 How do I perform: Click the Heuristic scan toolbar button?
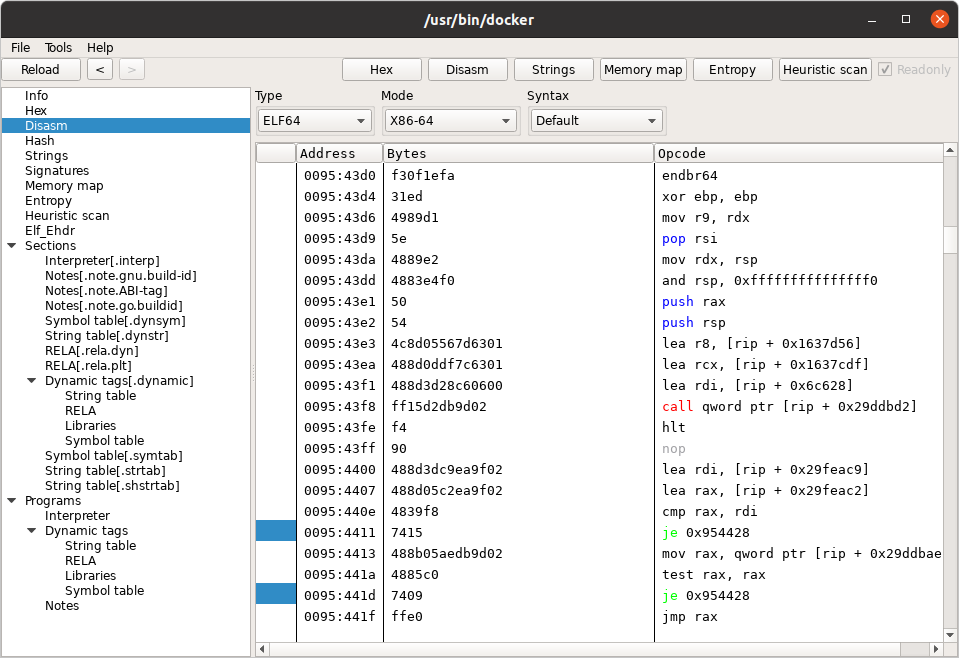pyautogui.click(x=825, y=70)
